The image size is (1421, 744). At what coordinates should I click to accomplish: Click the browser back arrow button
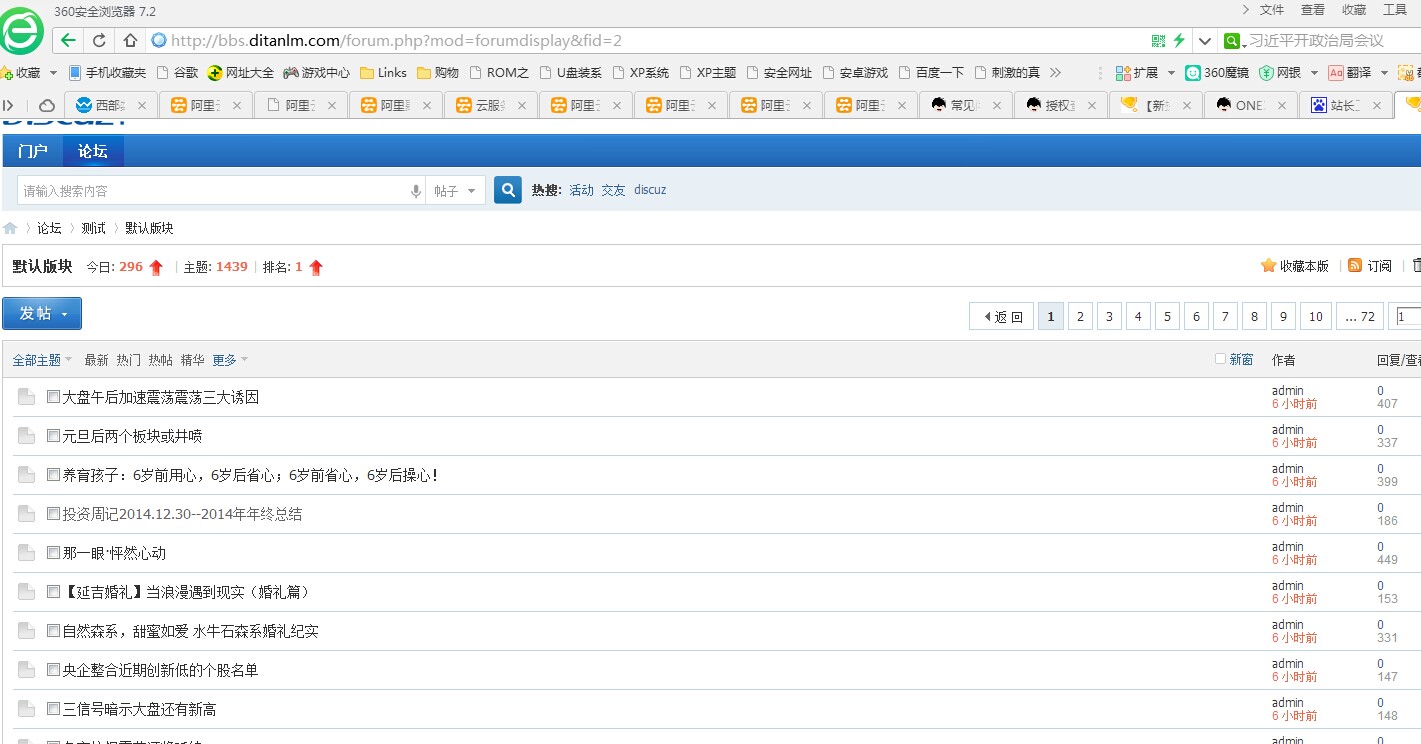[68, 41]
